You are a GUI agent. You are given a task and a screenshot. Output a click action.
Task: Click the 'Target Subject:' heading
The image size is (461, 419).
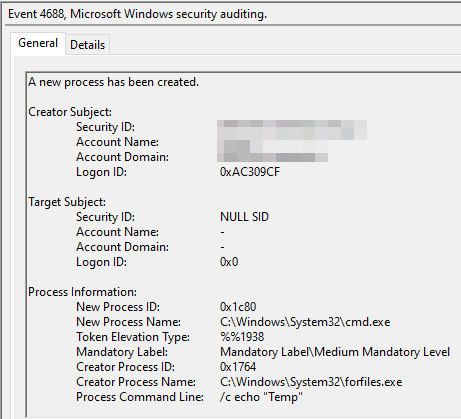67,202
